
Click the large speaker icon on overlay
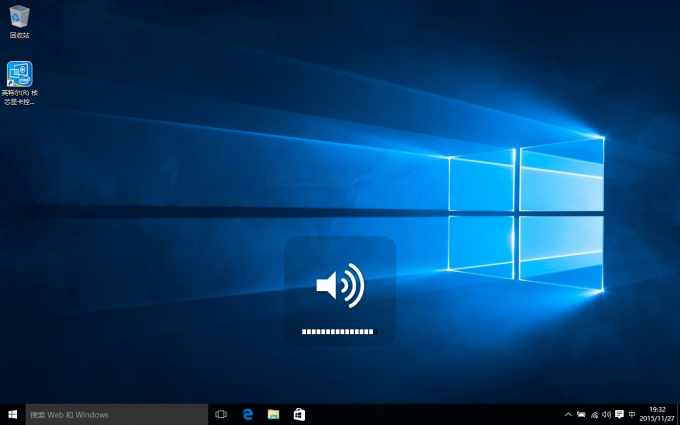click(x=340, y=285)
